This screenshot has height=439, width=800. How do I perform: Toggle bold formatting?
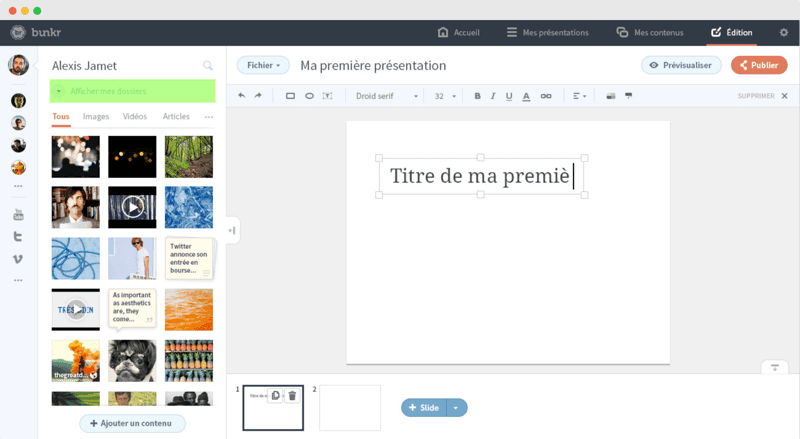477,96
